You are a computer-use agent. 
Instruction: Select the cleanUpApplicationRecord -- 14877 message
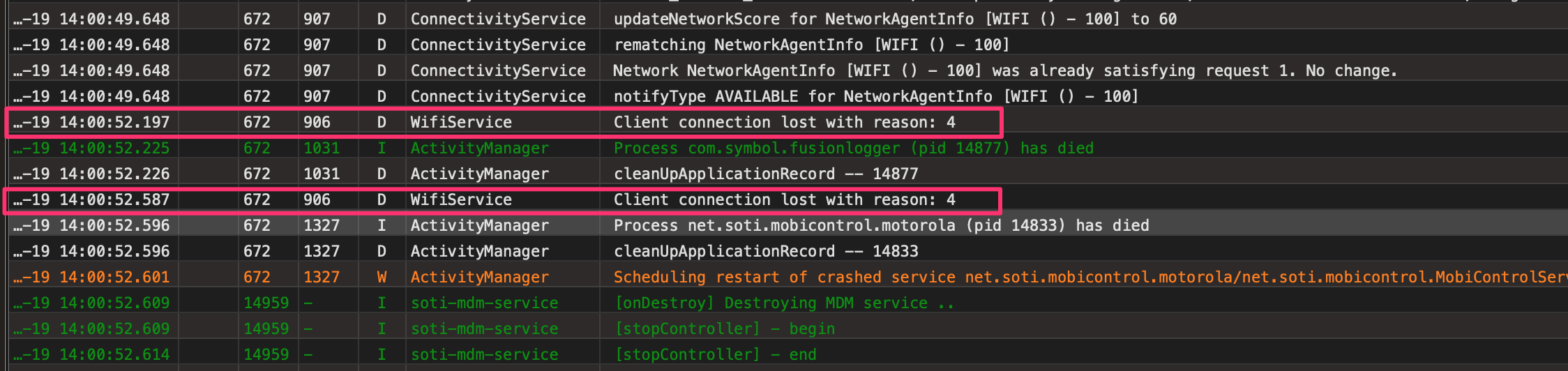(765, 174)
